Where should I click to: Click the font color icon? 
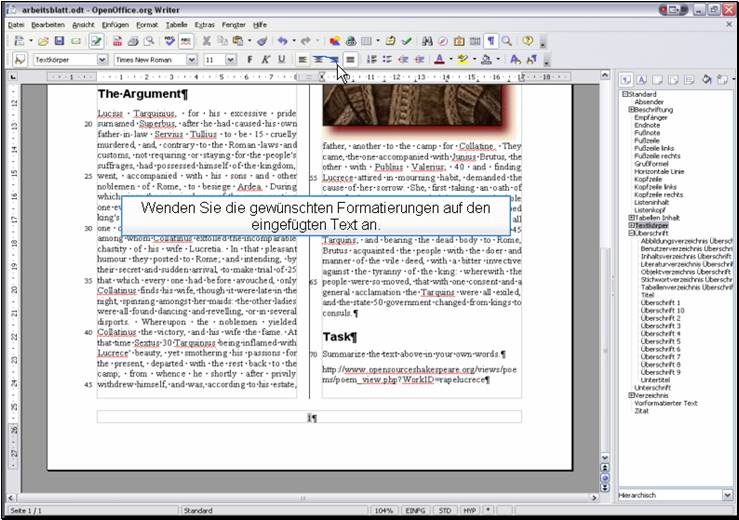[440, 60]
